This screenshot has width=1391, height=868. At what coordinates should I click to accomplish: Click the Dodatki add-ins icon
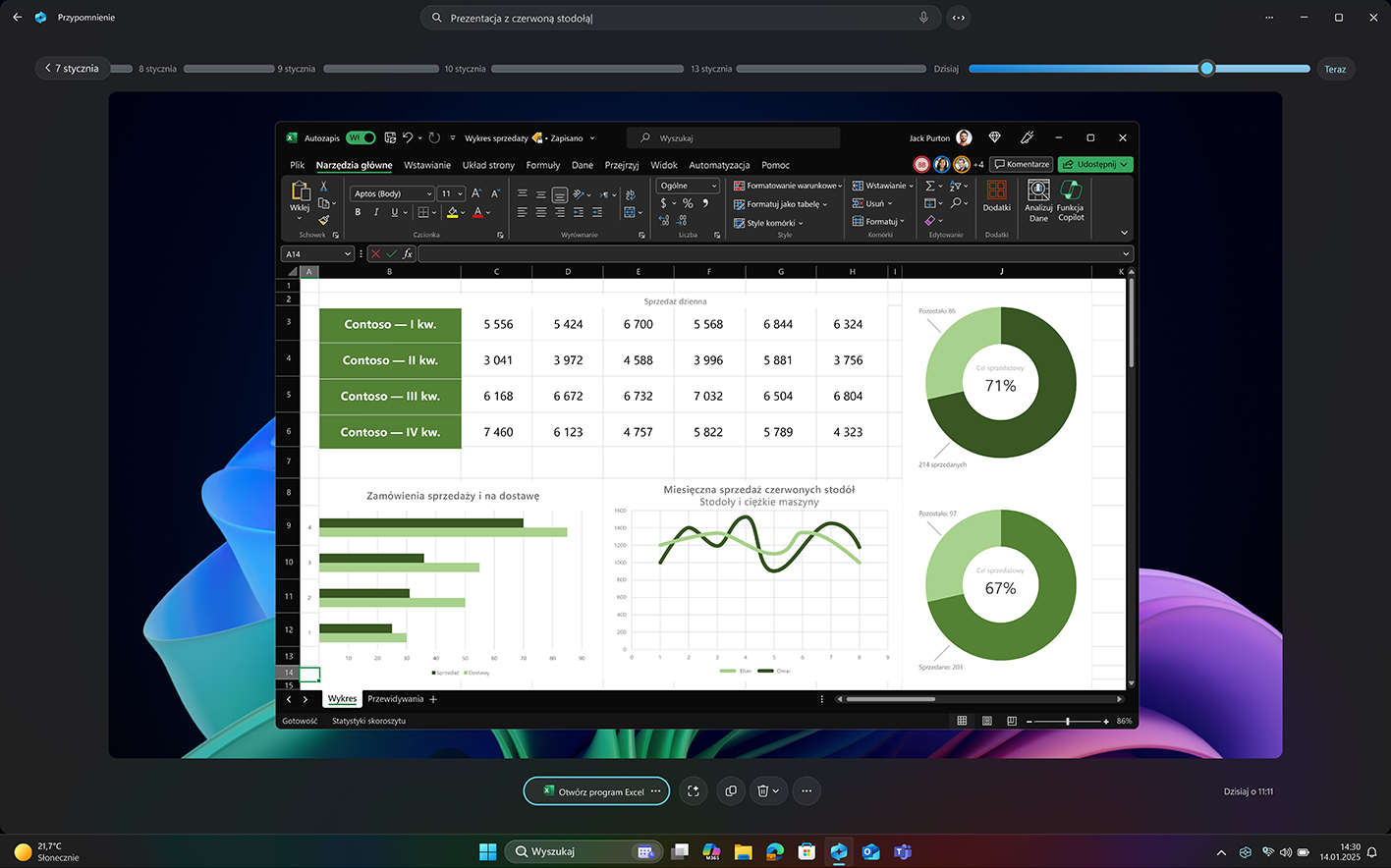996,195
